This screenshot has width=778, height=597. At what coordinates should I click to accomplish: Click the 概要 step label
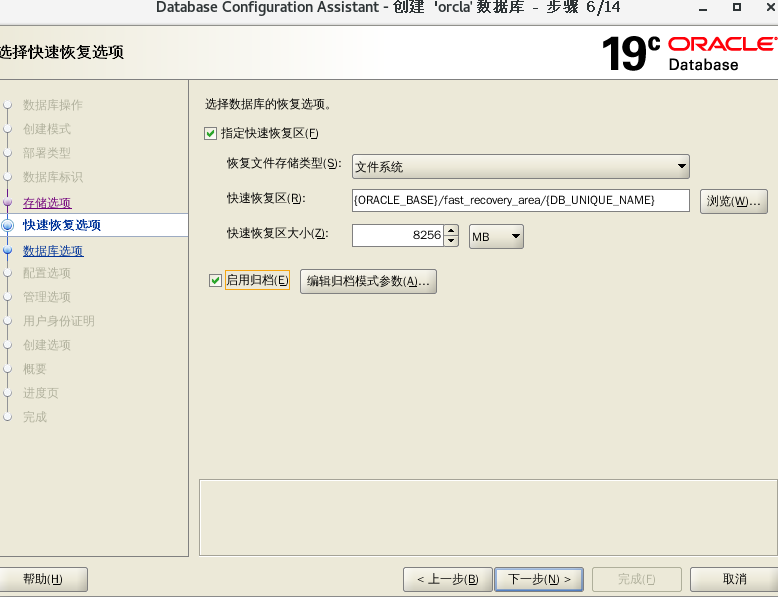pyautogui.click(x=35, y=369)
